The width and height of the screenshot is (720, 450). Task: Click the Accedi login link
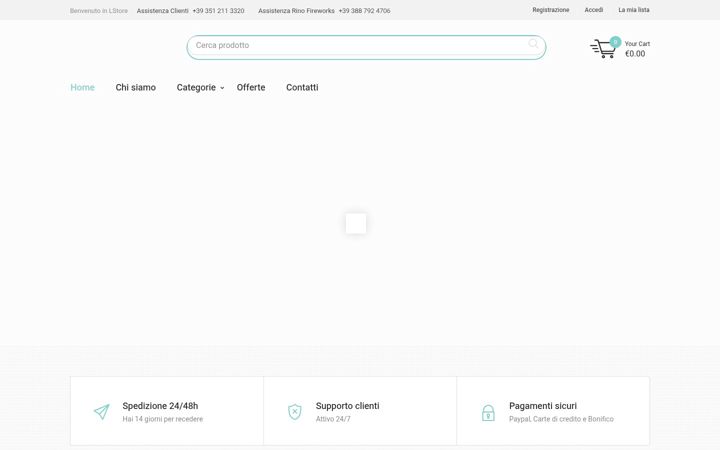coord(594,10)
